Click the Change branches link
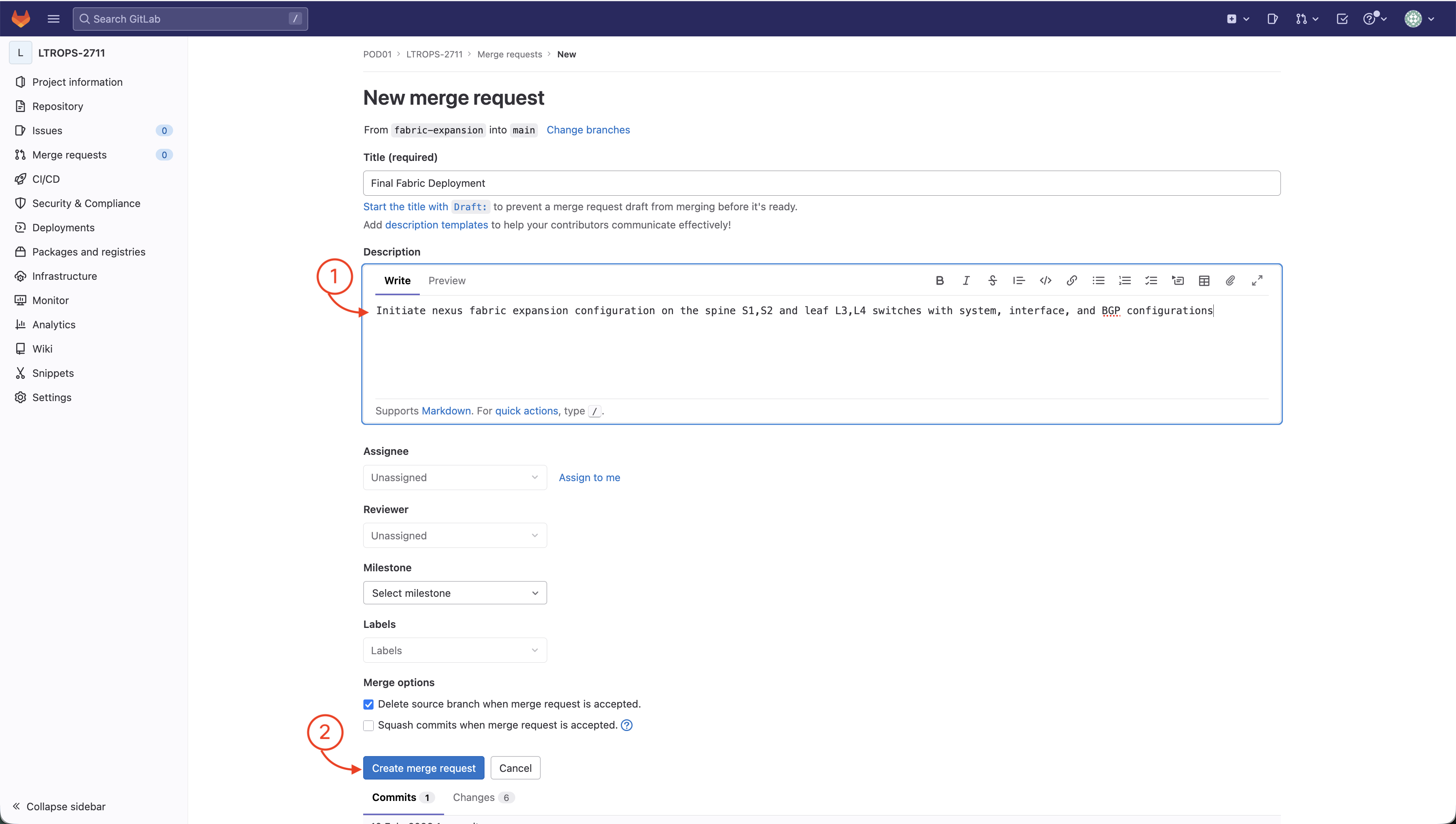This screenshot has height=824, width=1456. pyautogui.click(x=588, y=130)
